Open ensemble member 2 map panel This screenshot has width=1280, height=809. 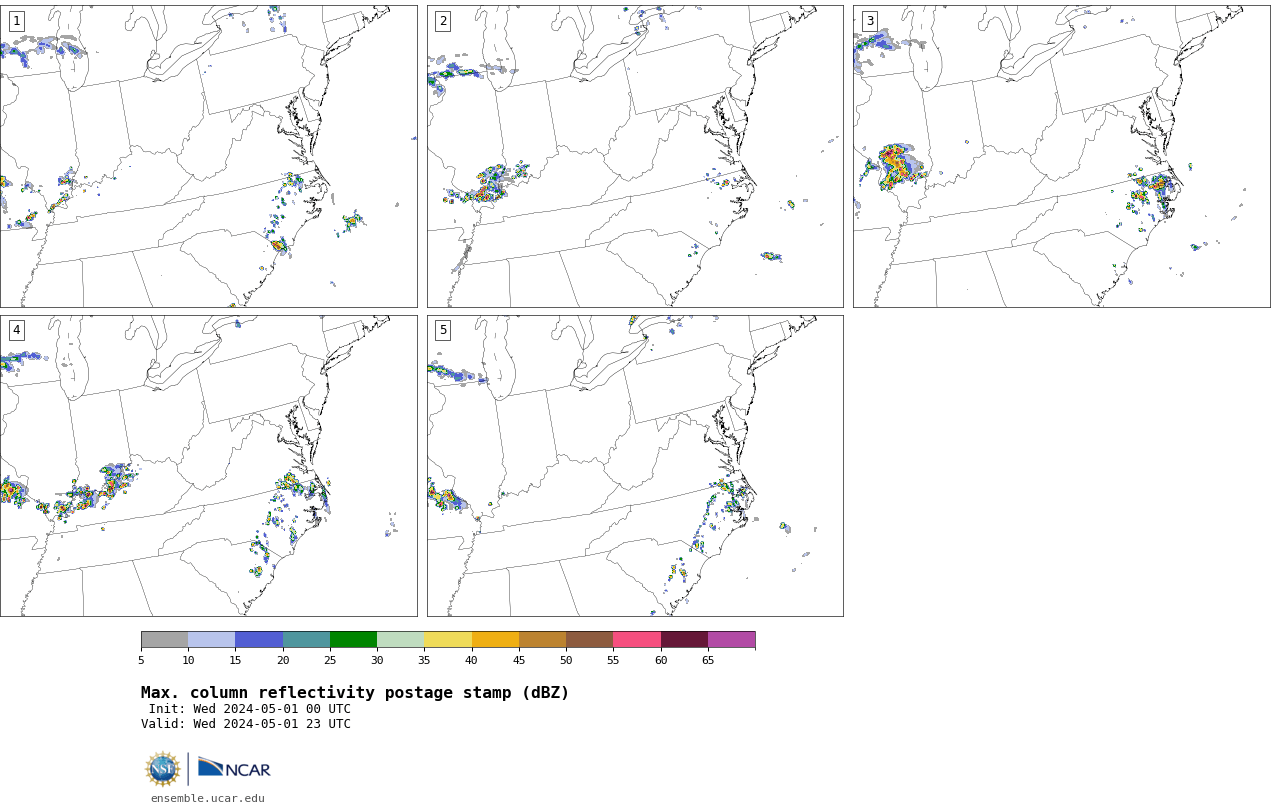[x=635, y=156]
